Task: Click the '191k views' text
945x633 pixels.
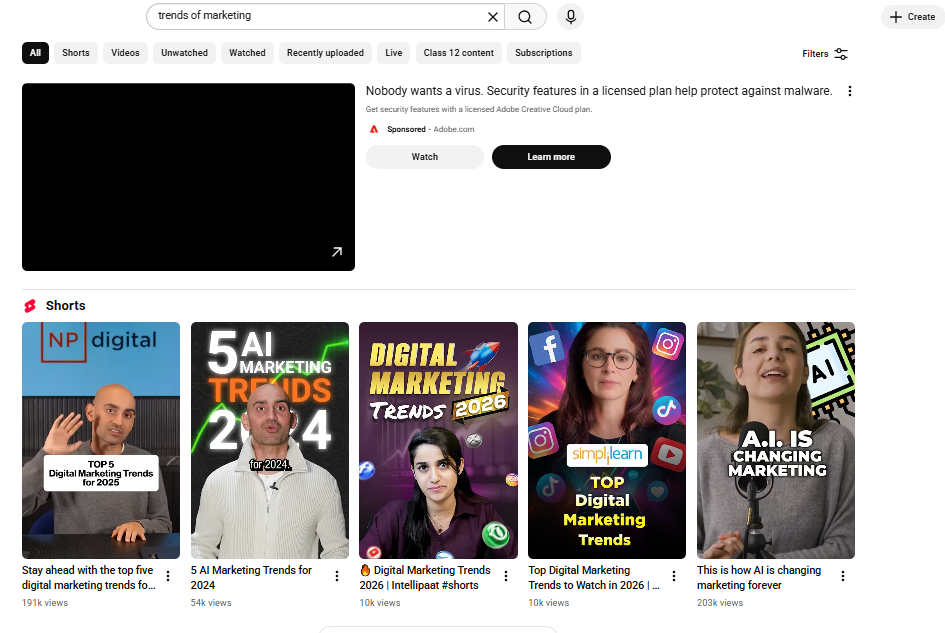Action: [x=45, y=603]
